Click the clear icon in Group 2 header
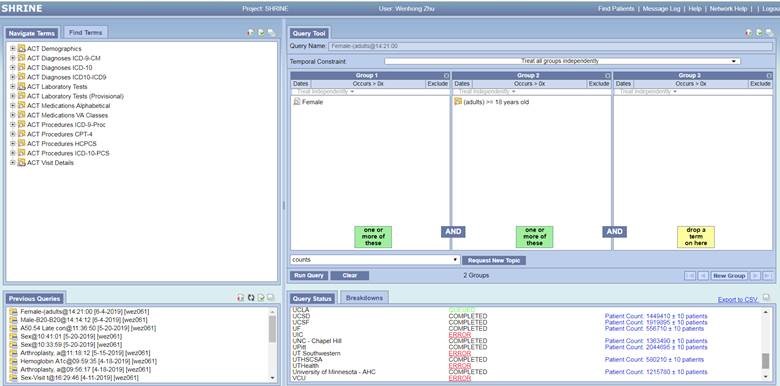 click(x=607, y=76)
